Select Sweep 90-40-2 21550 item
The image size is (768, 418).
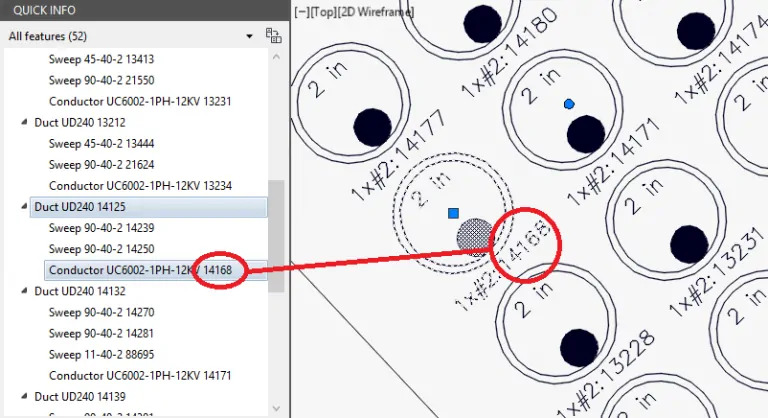point(101,80)
